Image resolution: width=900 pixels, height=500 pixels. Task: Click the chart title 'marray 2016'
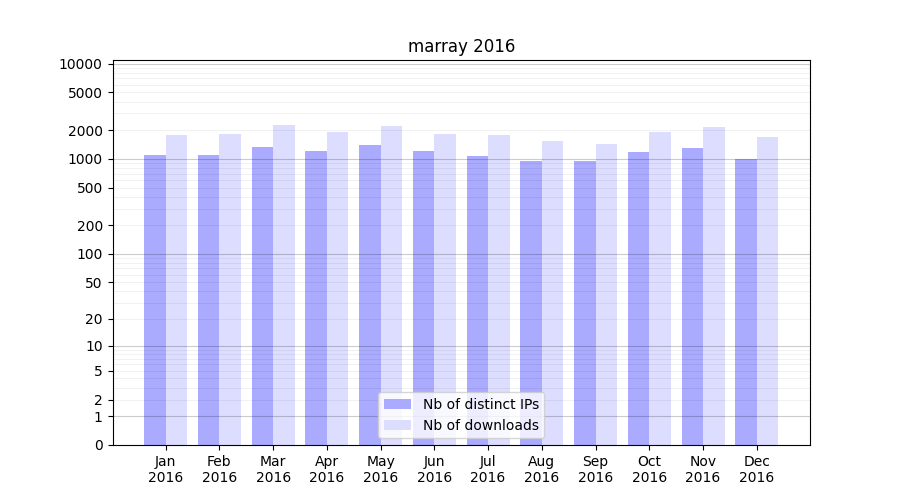[x=461, y=46]
